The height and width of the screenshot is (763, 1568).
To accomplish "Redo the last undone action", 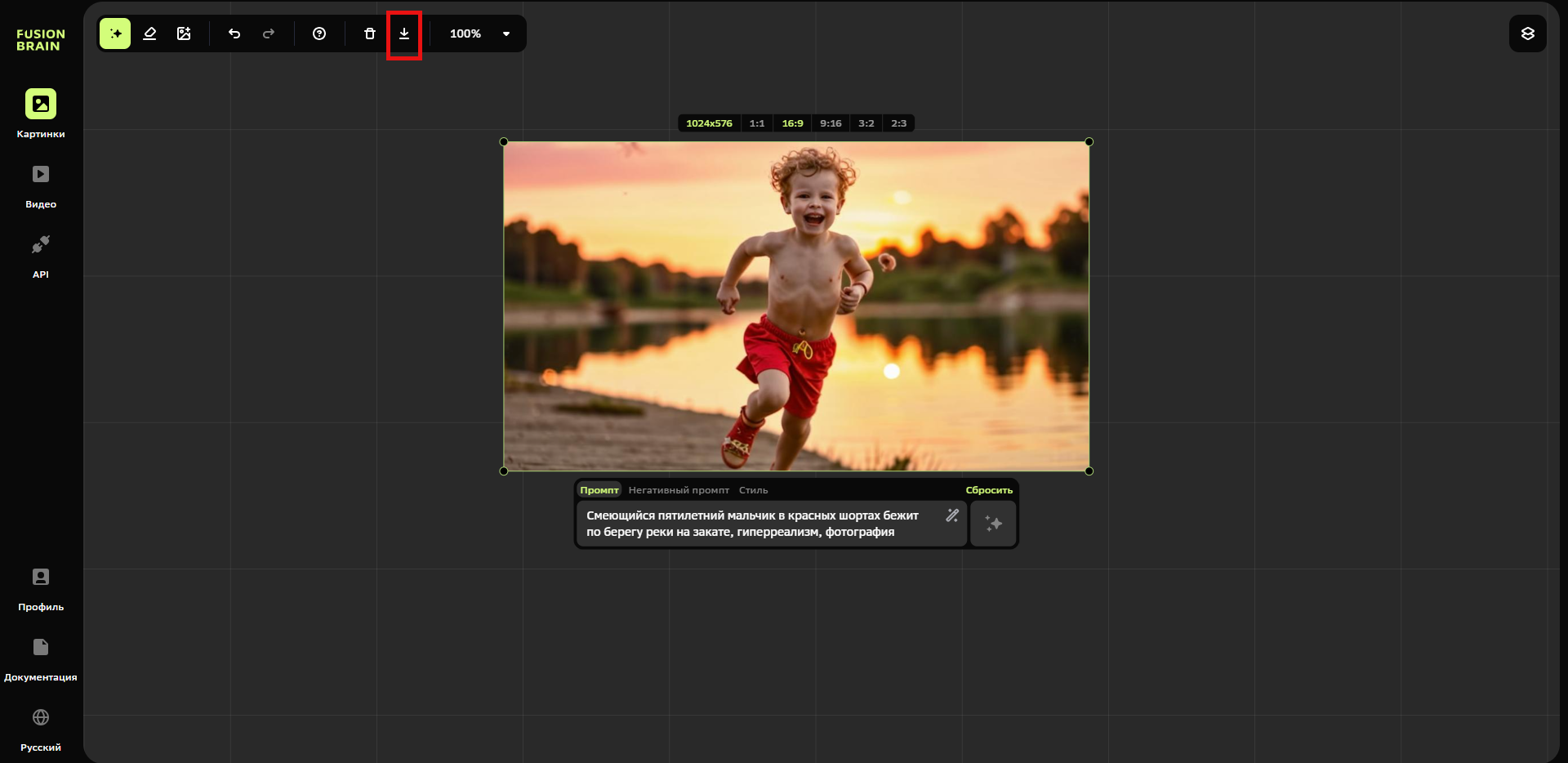I will [x=269, y=33].
